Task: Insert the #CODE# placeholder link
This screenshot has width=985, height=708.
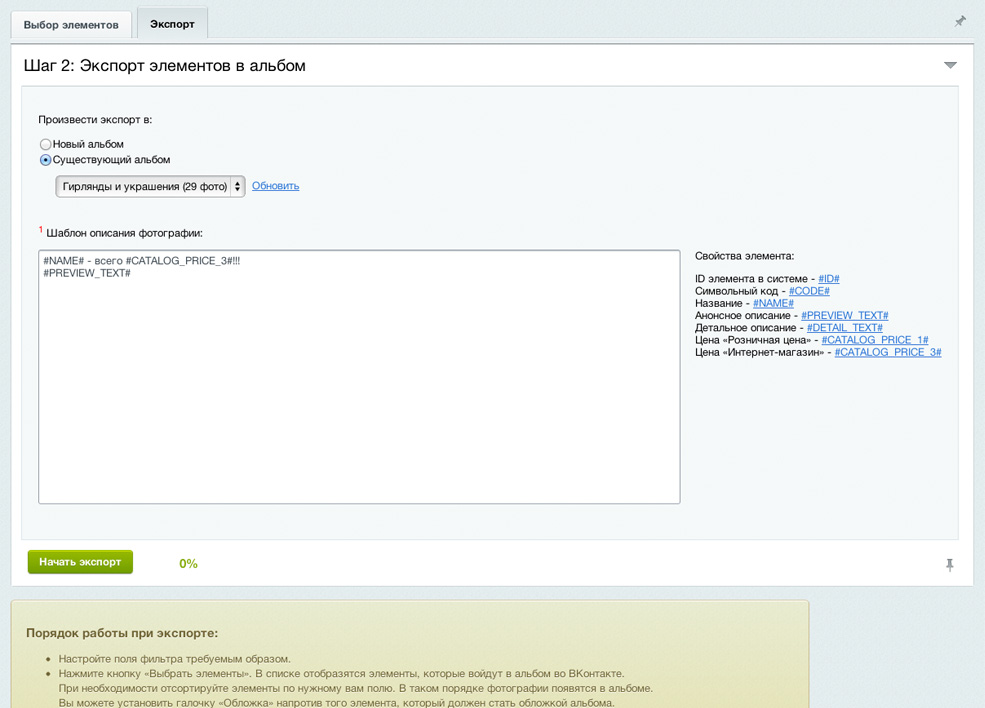Action: tap(808, 291)
